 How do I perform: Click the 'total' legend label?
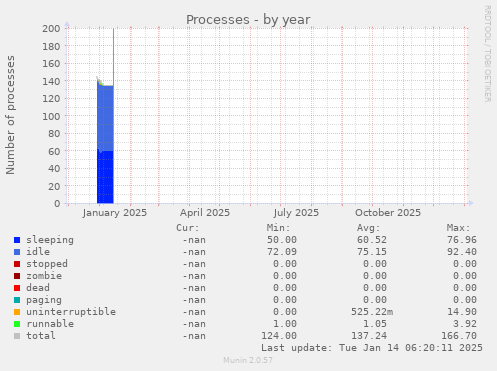click(41, 336)
